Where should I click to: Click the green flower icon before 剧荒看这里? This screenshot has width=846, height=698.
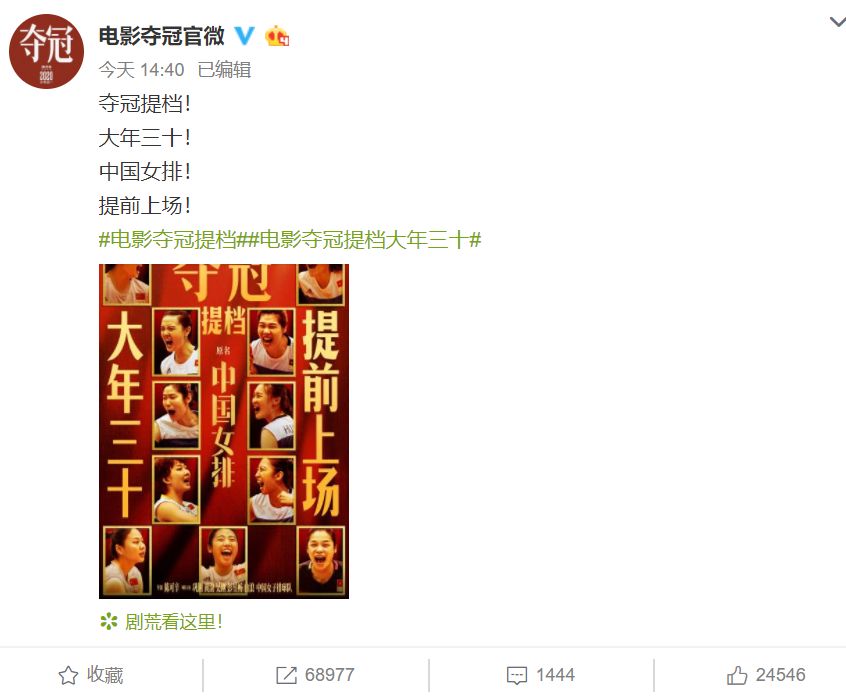[108, 621]
